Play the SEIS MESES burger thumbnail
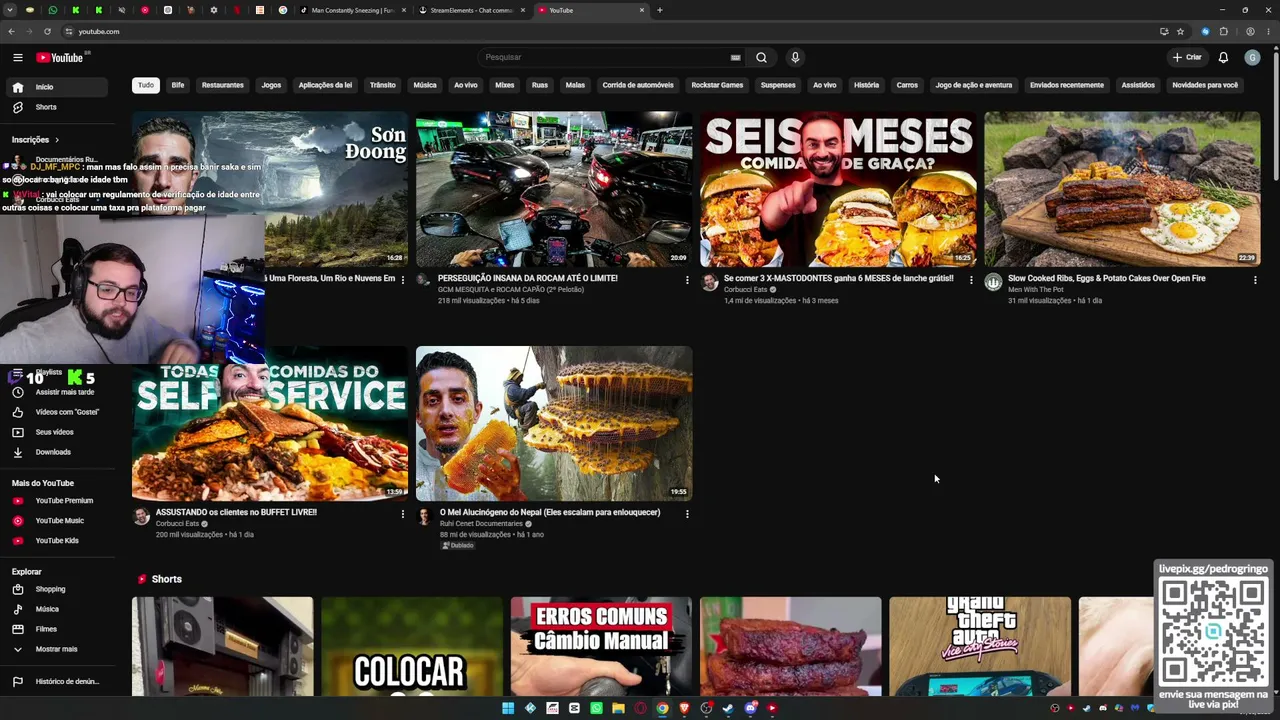Image resolution: width=1280 pixels, height=720 pixels. pyautogui.click(x=838, y=189)
